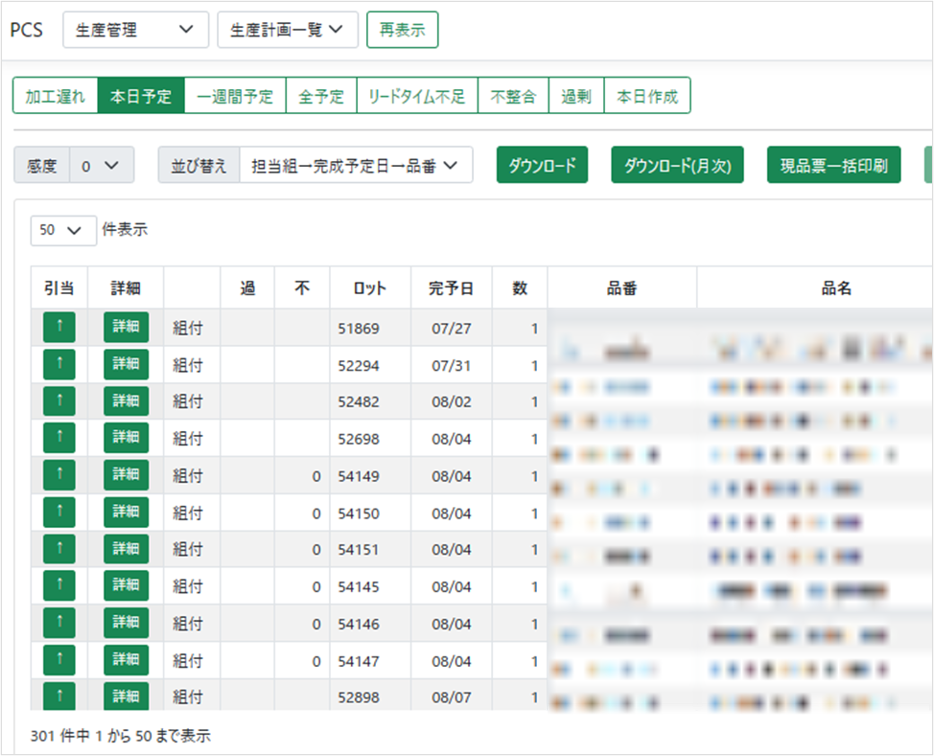Click the up-arrow allocation icon for lot 52482

coord(59,401)
